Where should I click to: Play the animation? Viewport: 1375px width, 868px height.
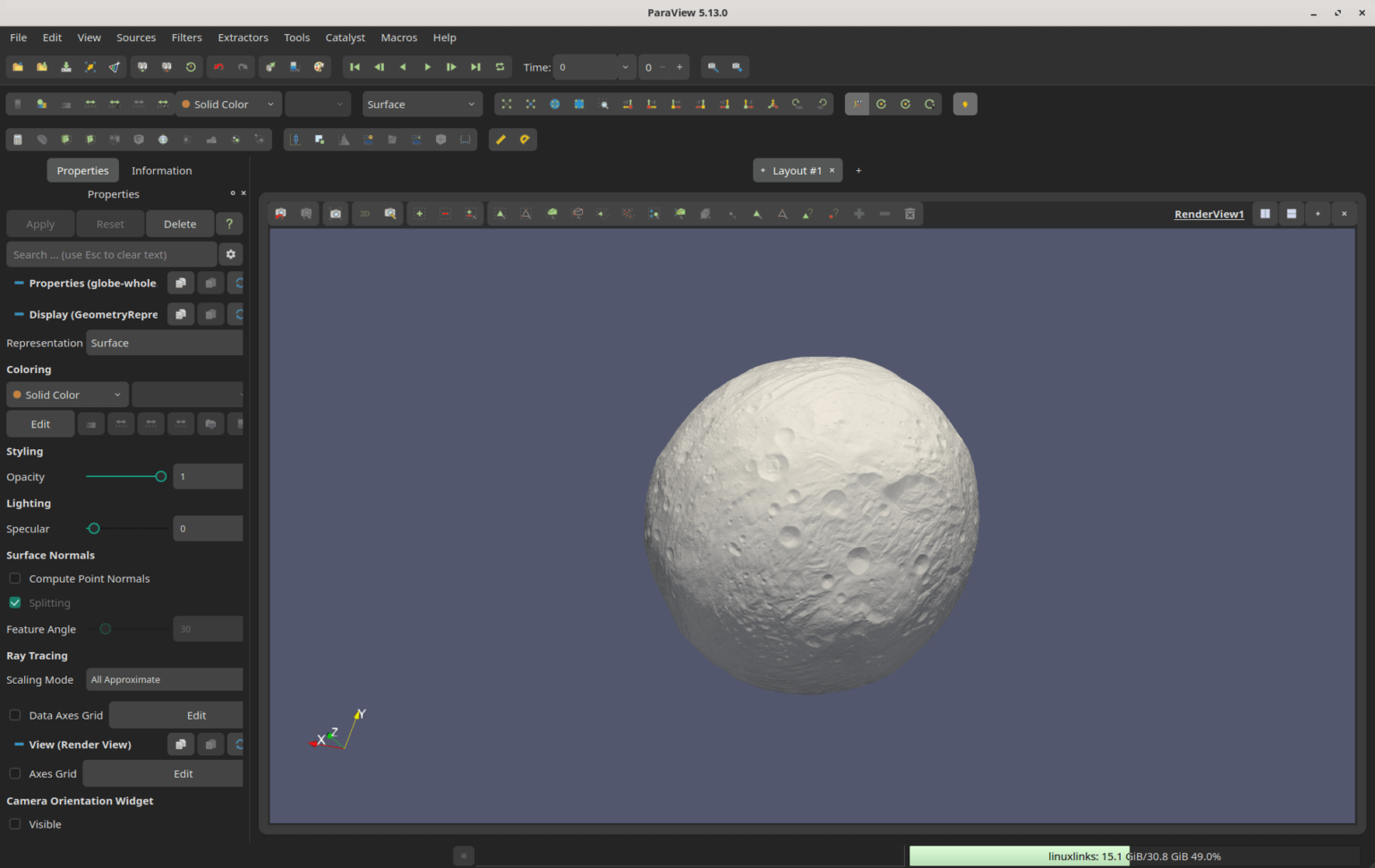pos(427,66)
